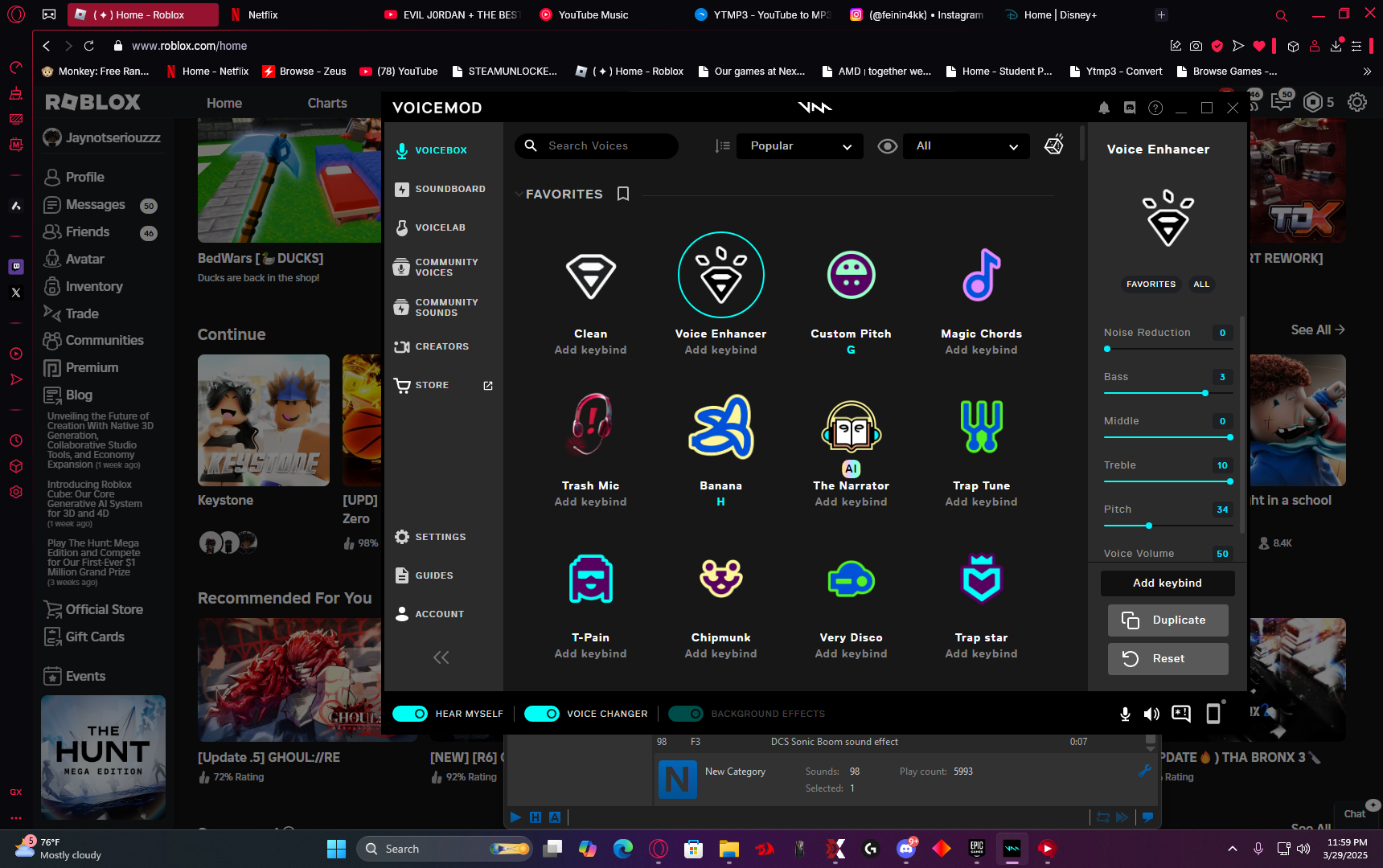Click the sort order icon beside Popular

tap(722, 146)
